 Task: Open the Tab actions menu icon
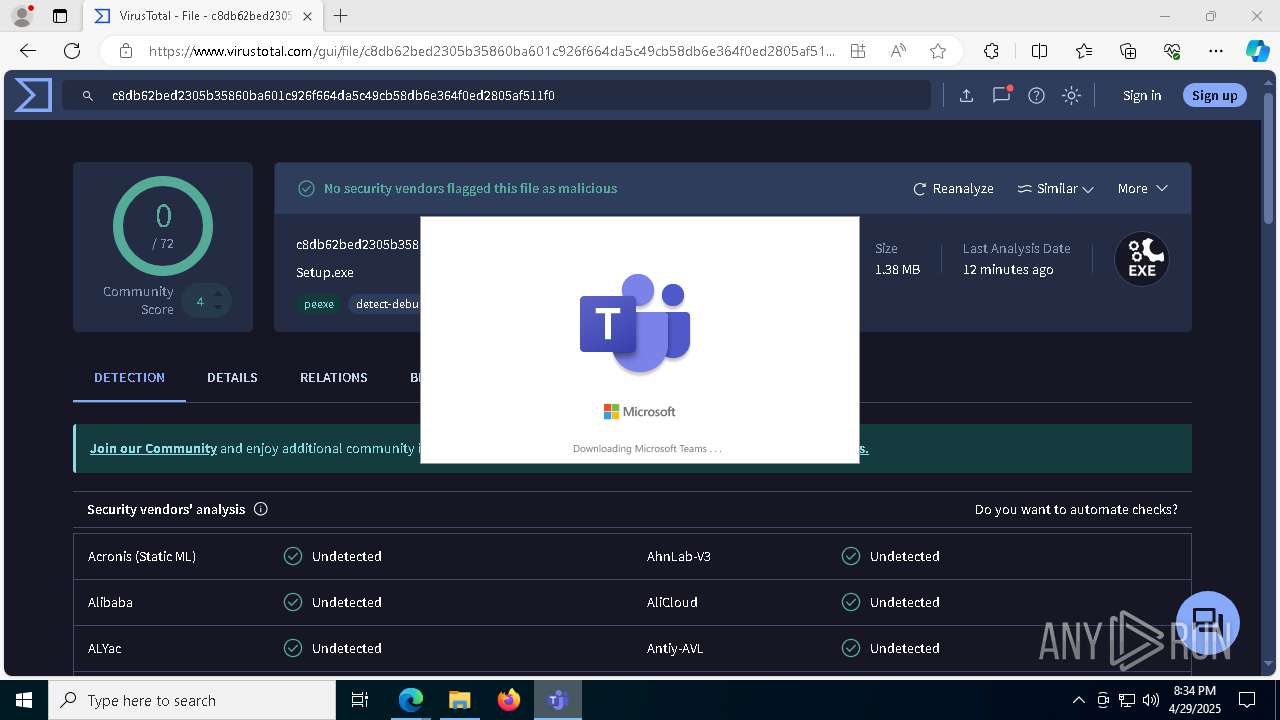coord(60,16)
